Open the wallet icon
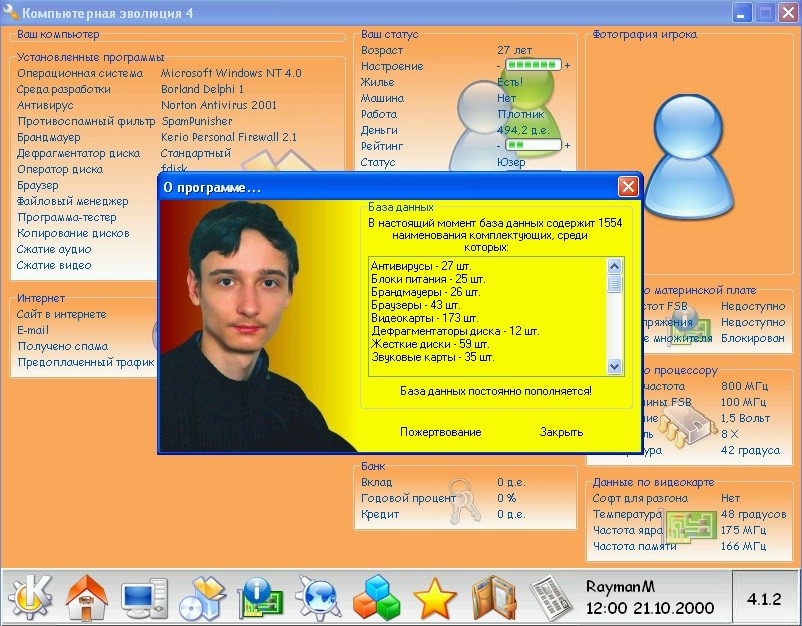Screen dimensions: 802x626 click(493, 598)
